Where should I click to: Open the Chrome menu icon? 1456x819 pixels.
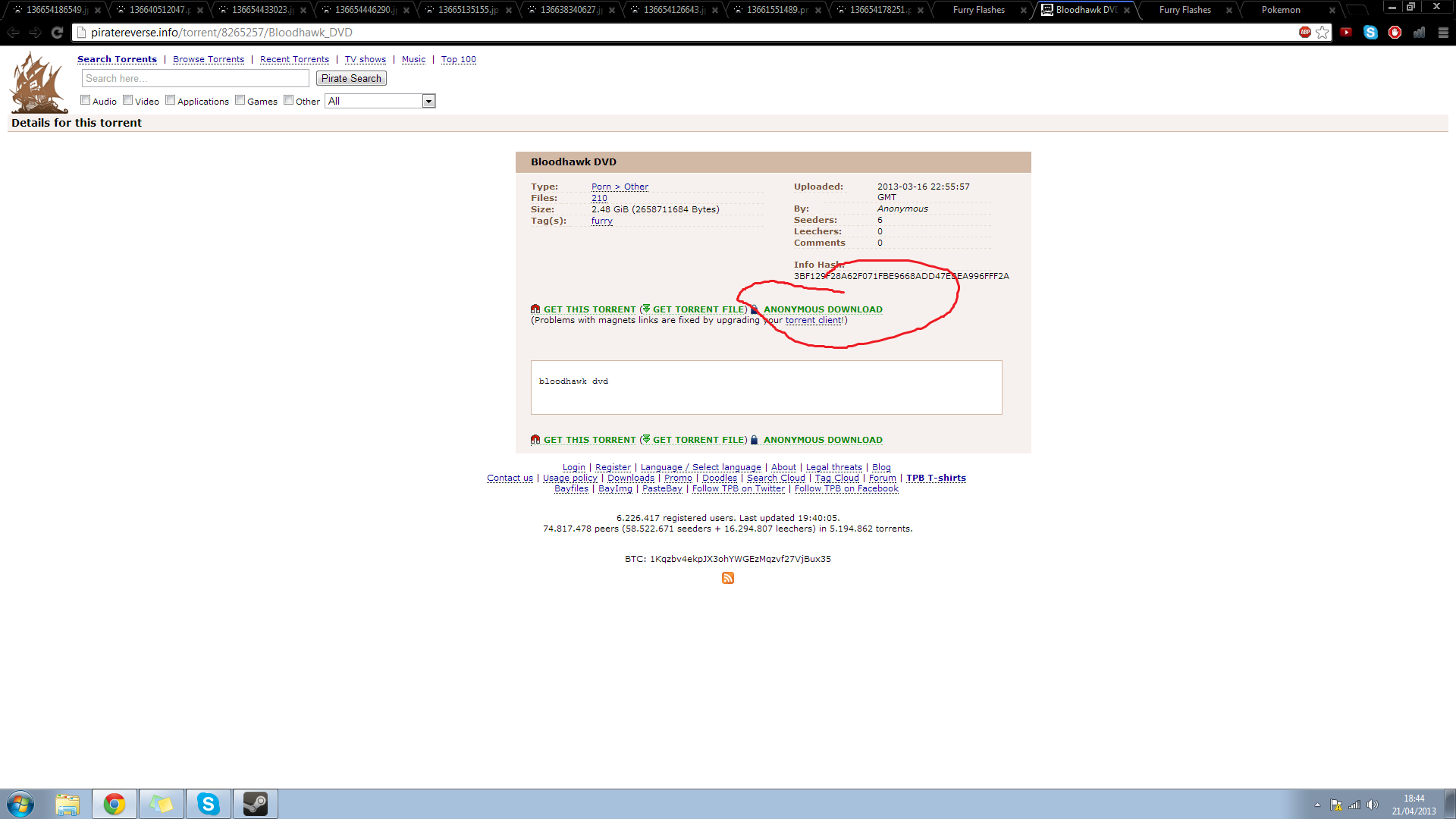pos(1443,33)
